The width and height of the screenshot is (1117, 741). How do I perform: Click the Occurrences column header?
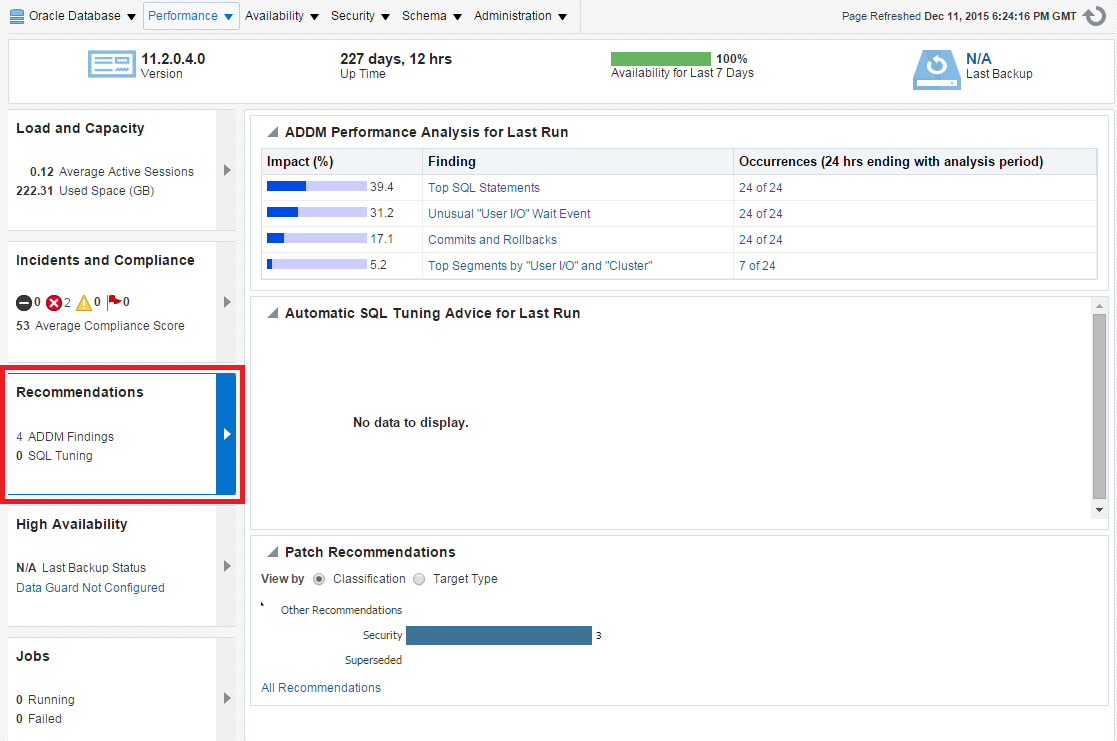click(915, 162)
